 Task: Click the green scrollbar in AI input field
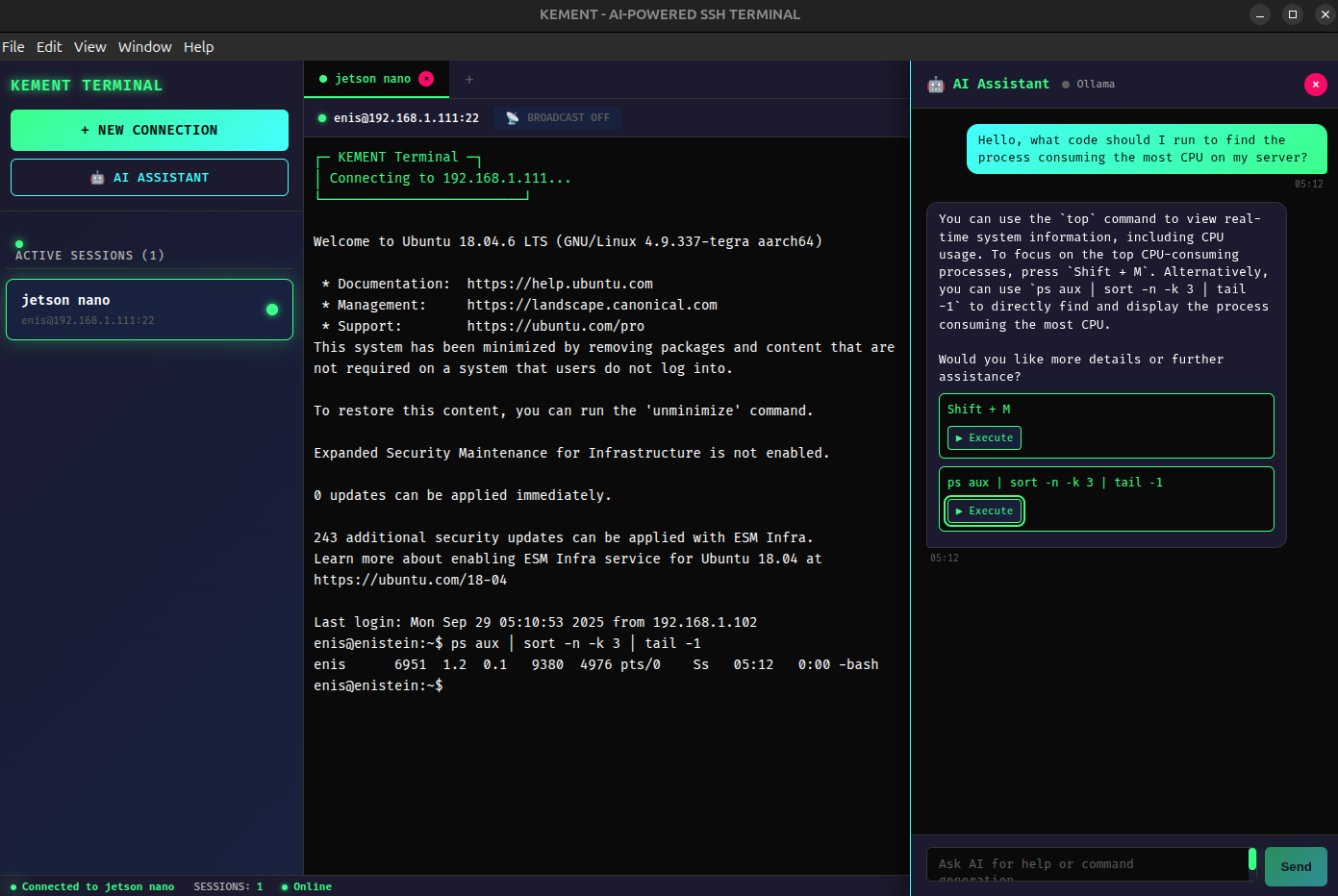[x=1252, y=859]
